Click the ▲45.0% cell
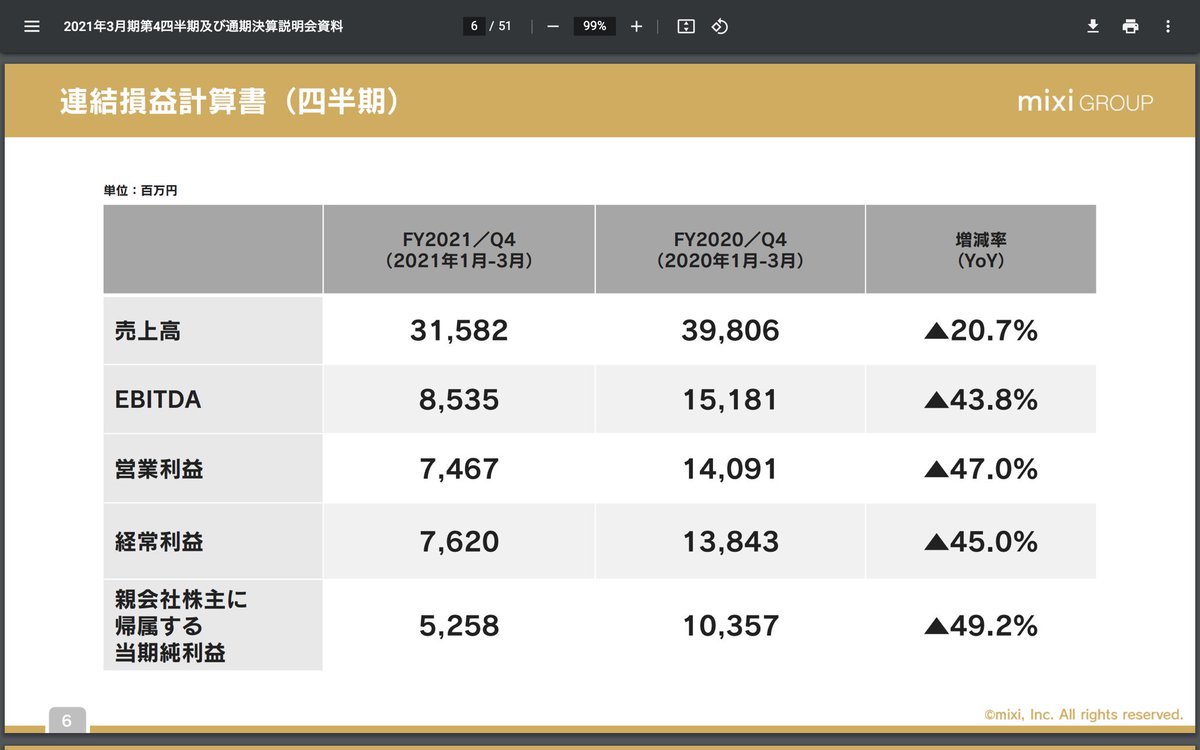The height and width of the screenshot is (750, 1200). pyautogui.click(x=981, y=541)
